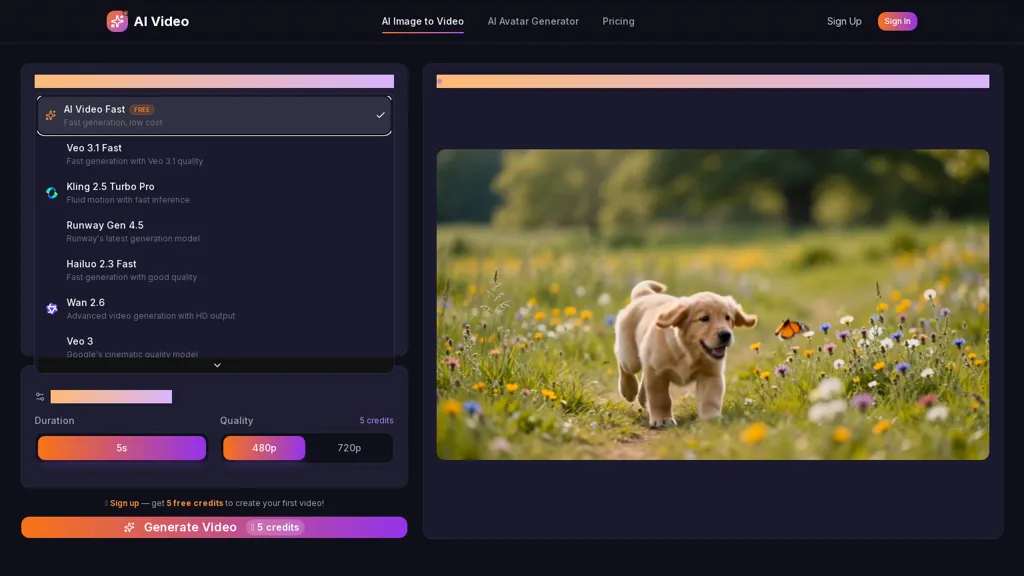1024x576 pixels.
Task: Choose the Wan 2.6 model
Action: coord(214,308)
